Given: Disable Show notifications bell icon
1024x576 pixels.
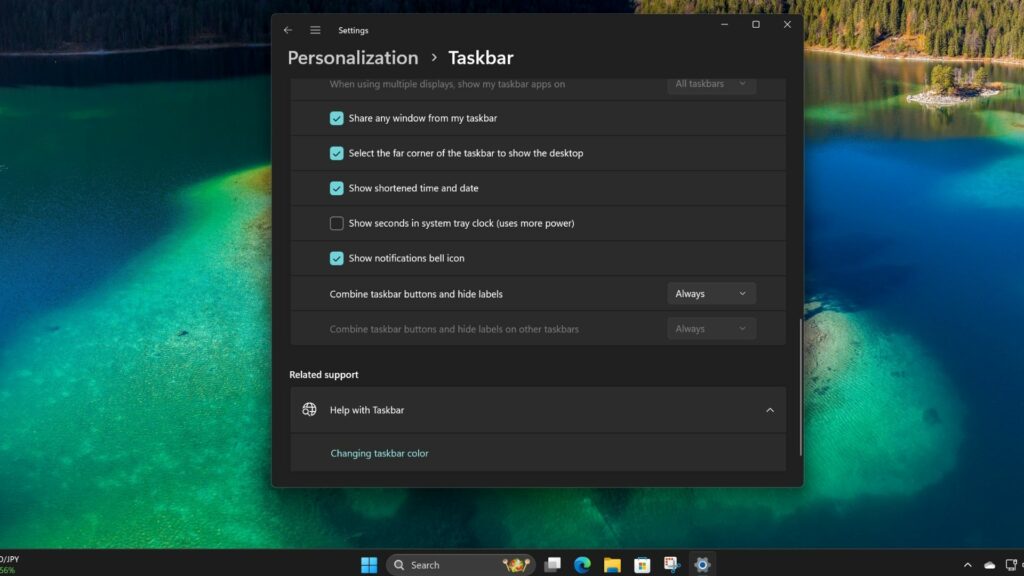Looking at the screenshot, I should 337,258.
